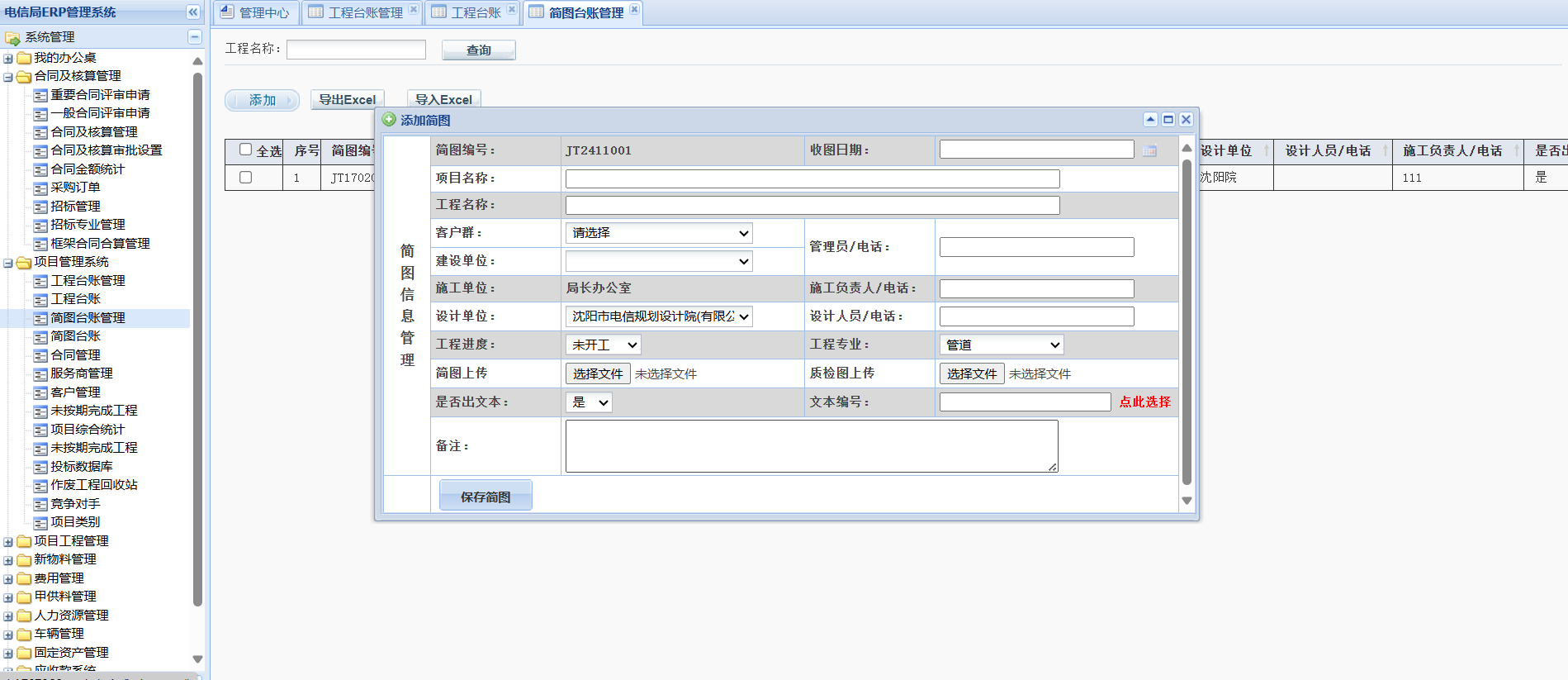The image size is (1568, 680).
Task: Switch to the 管理中心 tab
Action: [255, 12]
